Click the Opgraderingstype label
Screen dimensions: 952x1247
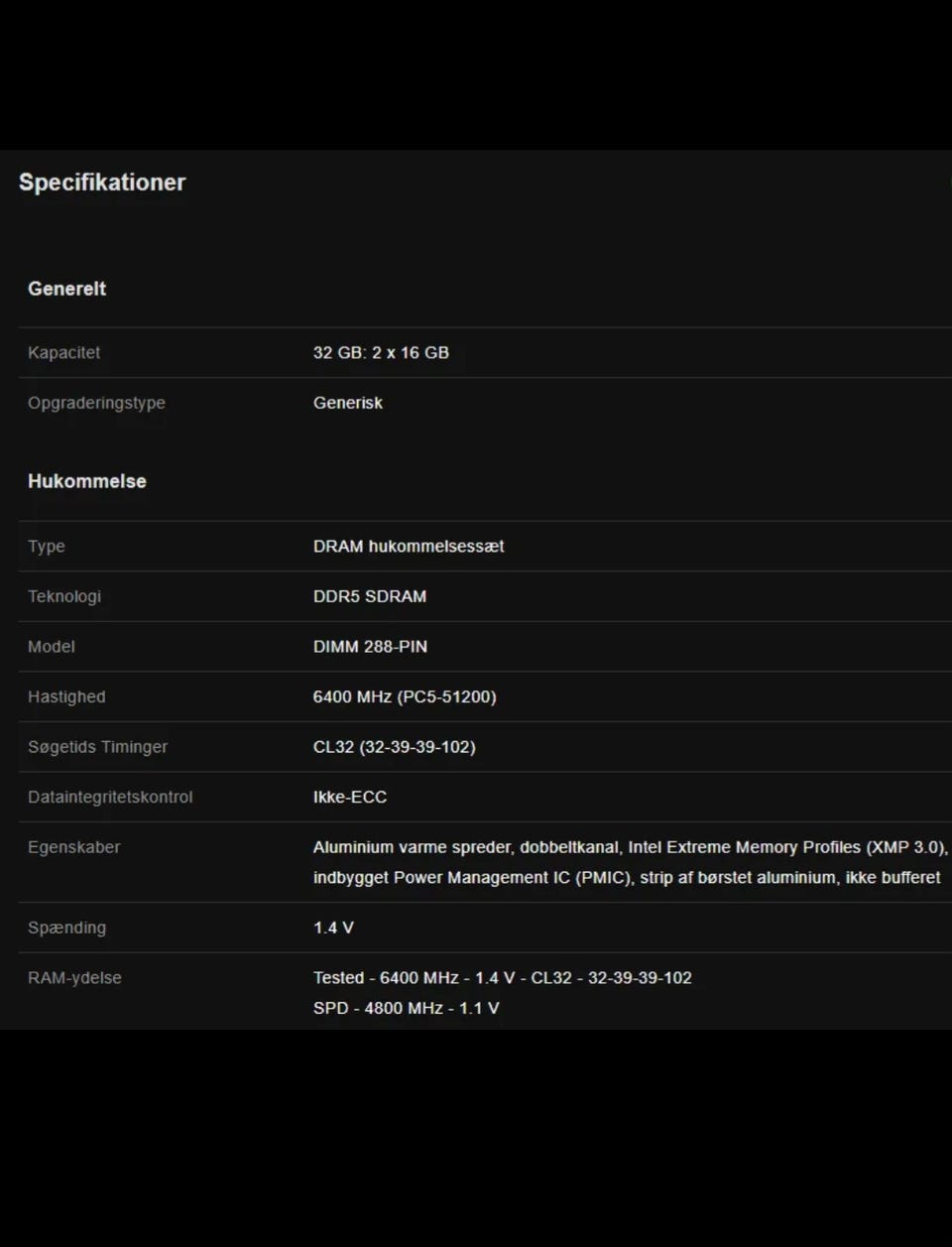click(96, 403)
